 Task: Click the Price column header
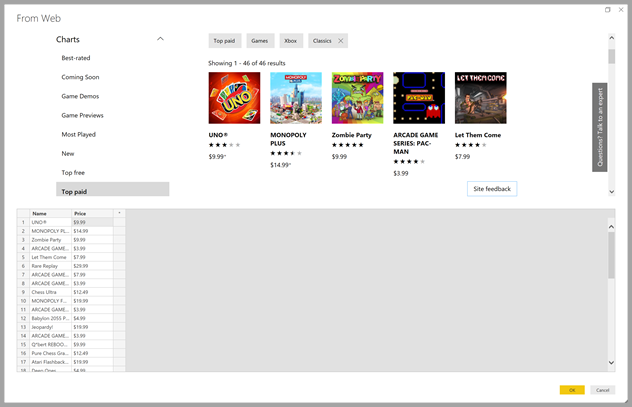92,214
